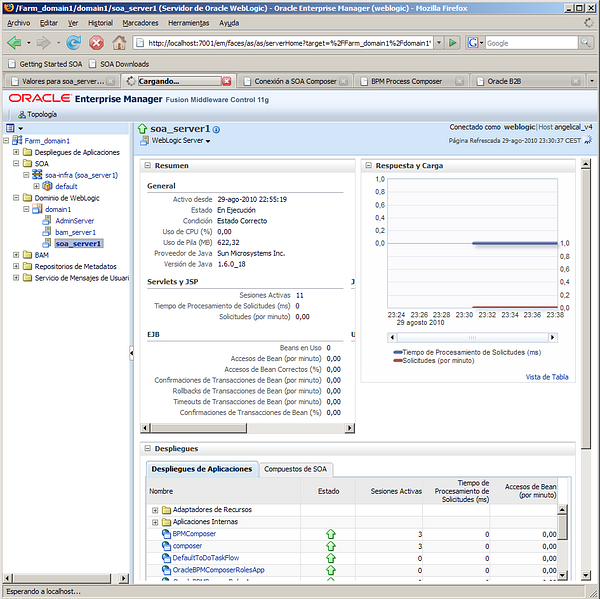
Task: Click the info icon beside soa_server1 title
Action: tap(216, 130)
